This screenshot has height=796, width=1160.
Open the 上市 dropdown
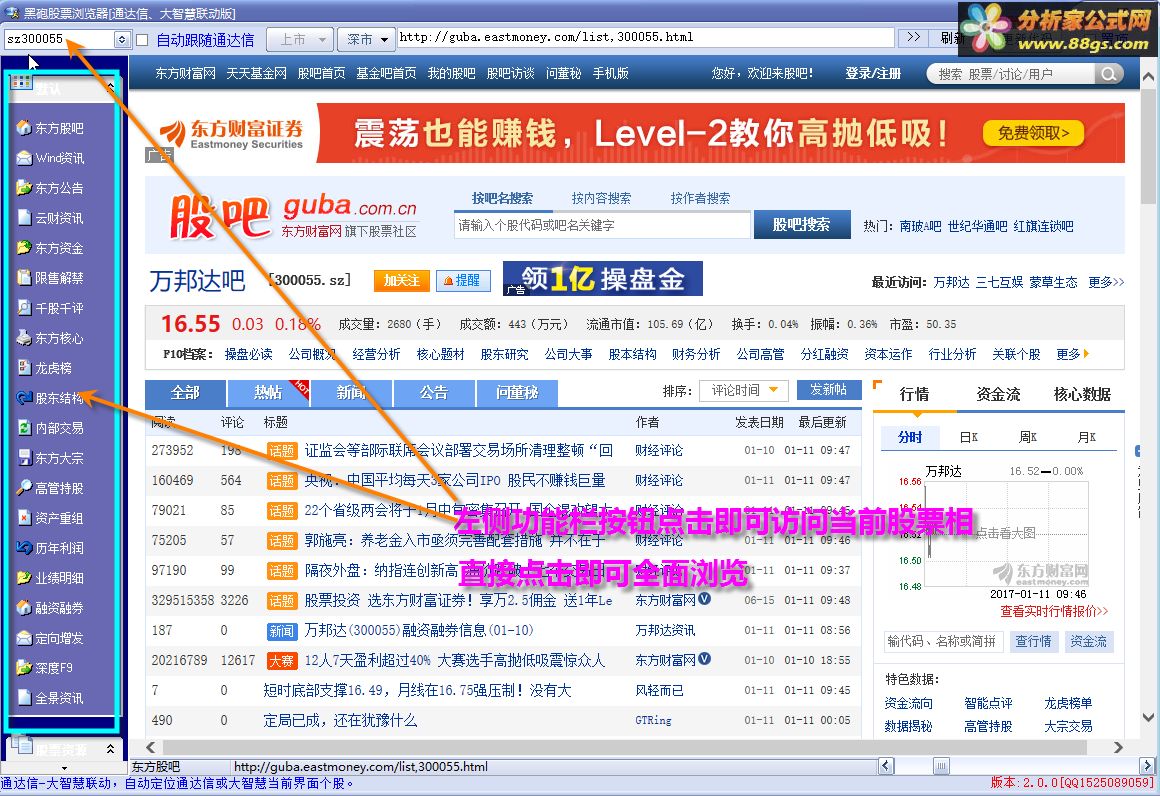[x=300, y=39]
